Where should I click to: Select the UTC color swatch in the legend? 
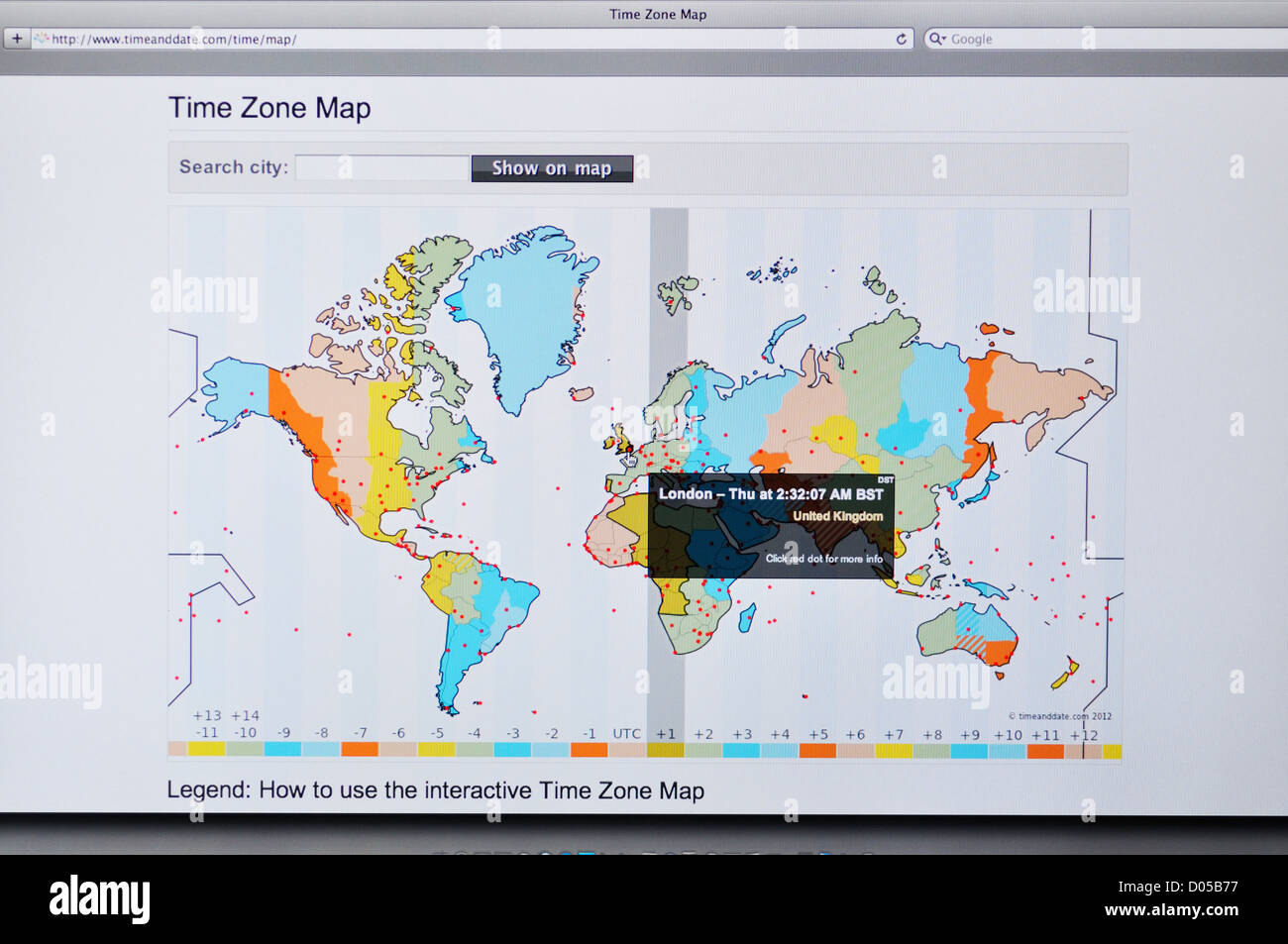tap(626, 749)
